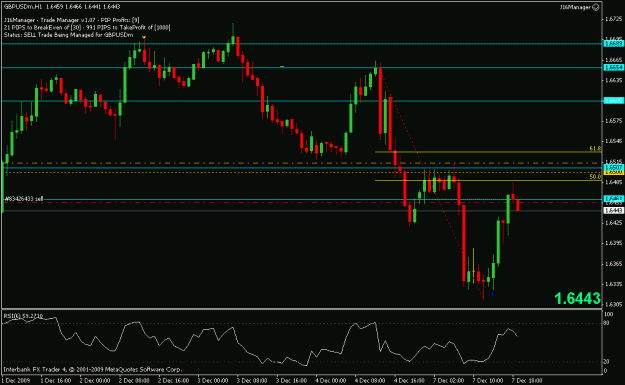Click the 1 Dec 2009 date label
The image size is (625, 385).
click(16, 380)
